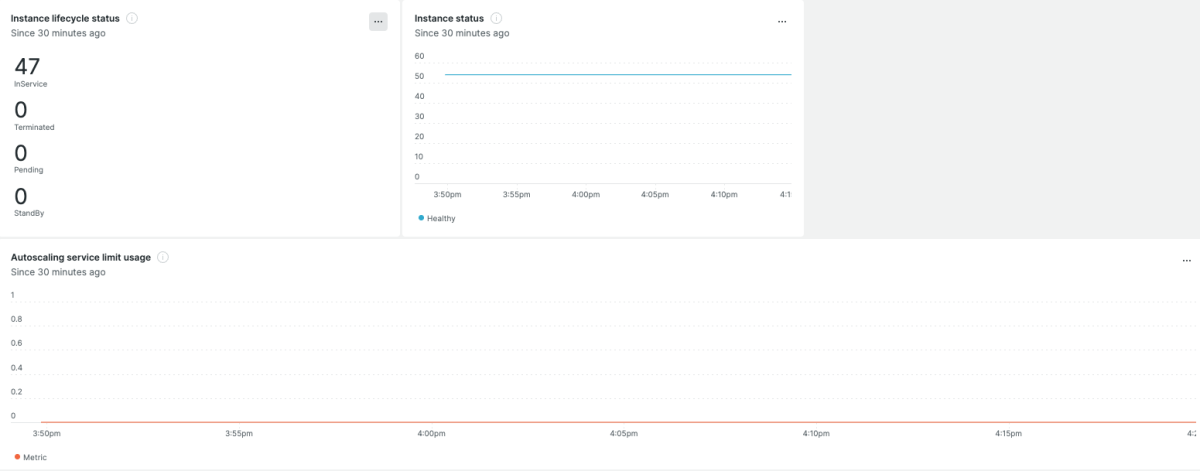Open ellipsis menu on Instance lifecycle status widget
This screenshot has height=471, width=1200.
pyautogui.click(x=378, y=21)
